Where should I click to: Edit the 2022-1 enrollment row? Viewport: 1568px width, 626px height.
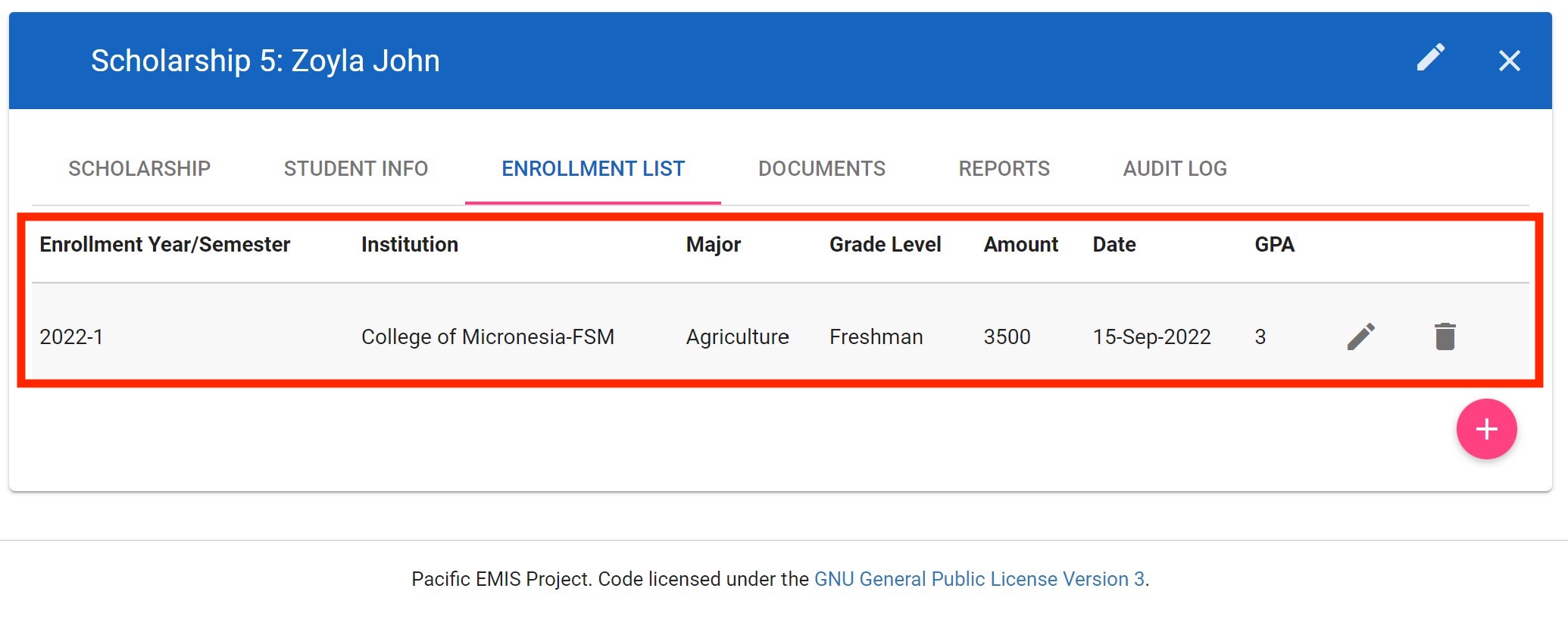coord(1360,336)
